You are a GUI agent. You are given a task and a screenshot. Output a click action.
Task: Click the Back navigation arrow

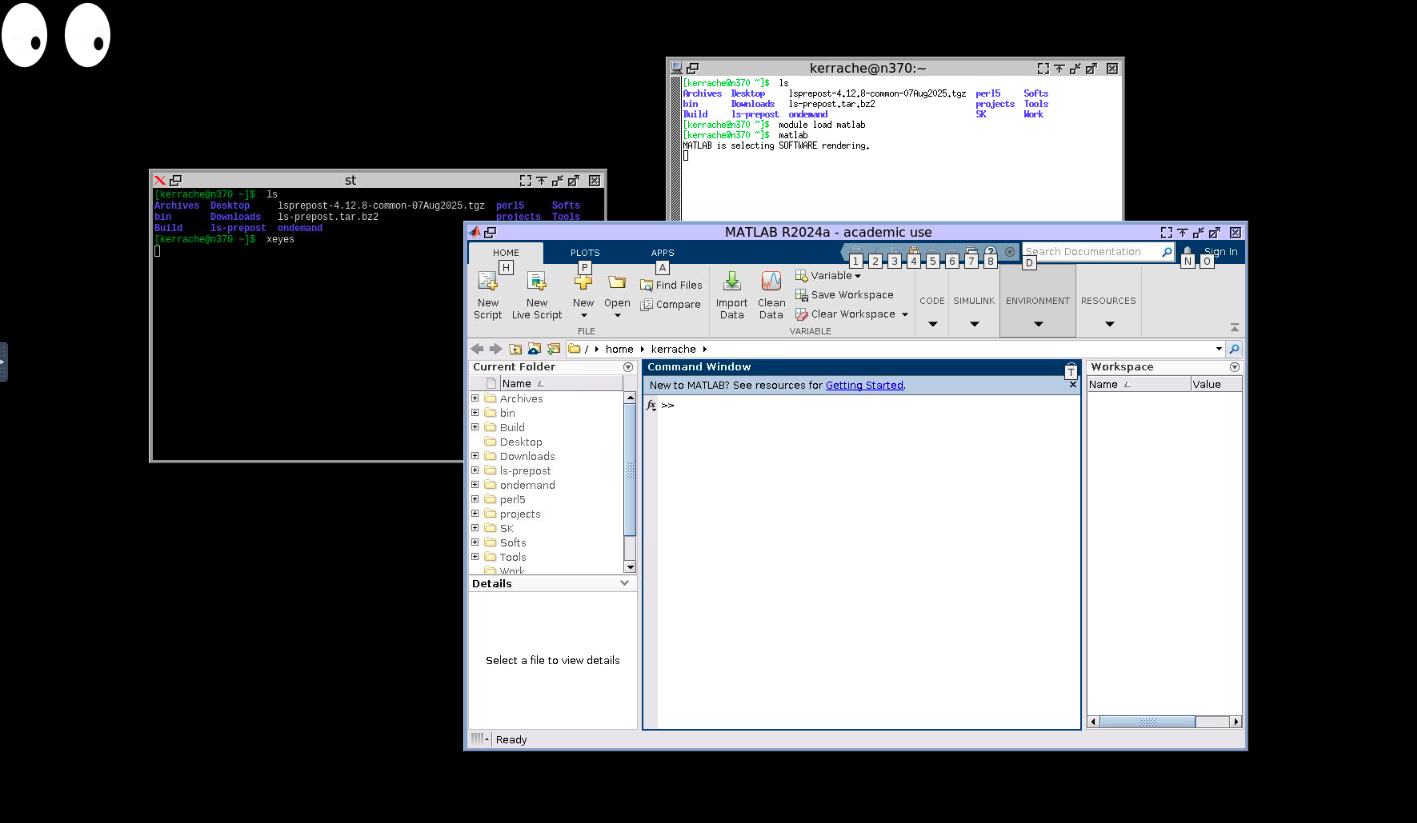477,349
